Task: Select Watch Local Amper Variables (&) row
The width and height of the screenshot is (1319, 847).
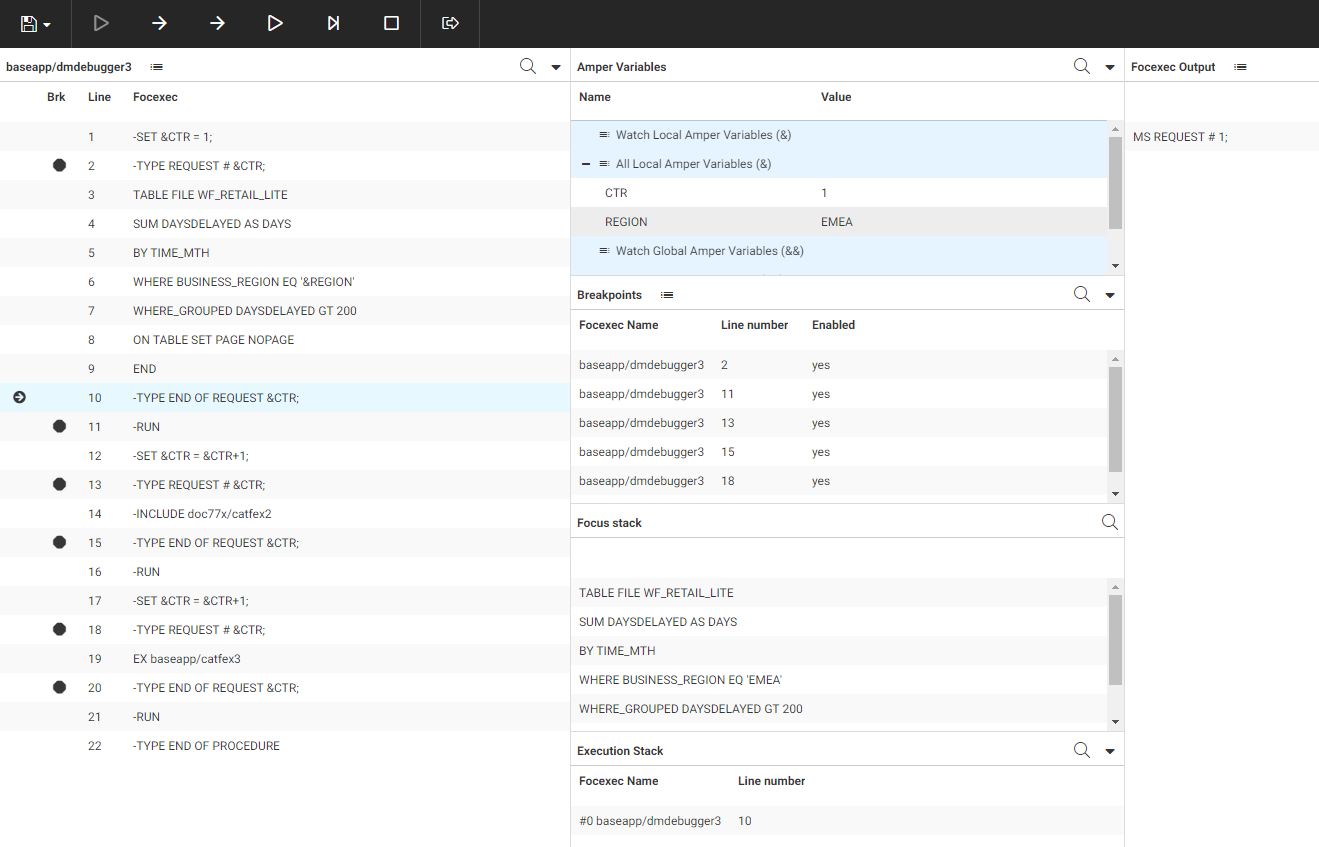Action: tap(840, 135)
